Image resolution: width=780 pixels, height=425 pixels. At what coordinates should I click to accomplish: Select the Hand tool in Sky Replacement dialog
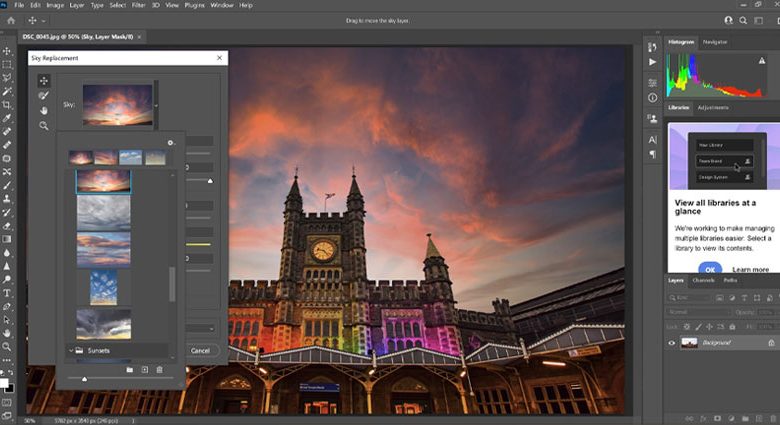click(x=44, y=110)
